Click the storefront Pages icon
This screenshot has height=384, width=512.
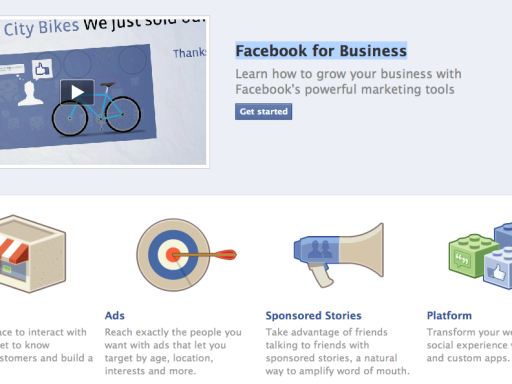[x=32, y=254]
